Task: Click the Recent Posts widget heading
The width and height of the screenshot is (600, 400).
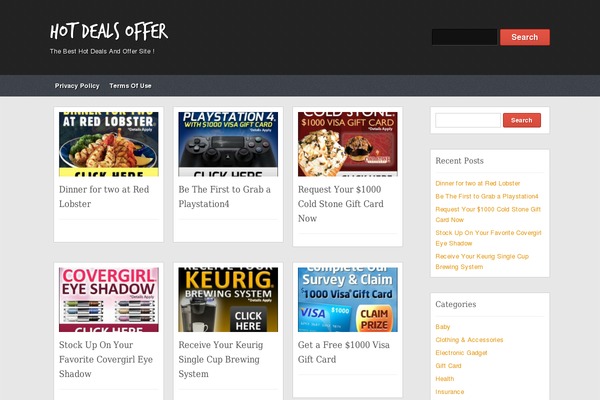Action: click(x=459, y=161)
